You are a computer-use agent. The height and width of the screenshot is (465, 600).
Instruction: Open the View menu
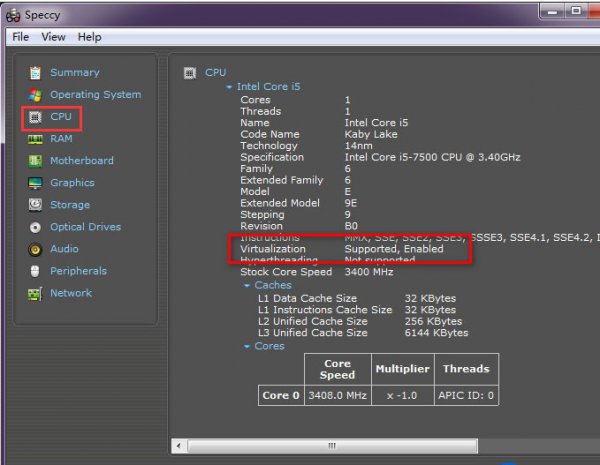[x=53, y=37]
